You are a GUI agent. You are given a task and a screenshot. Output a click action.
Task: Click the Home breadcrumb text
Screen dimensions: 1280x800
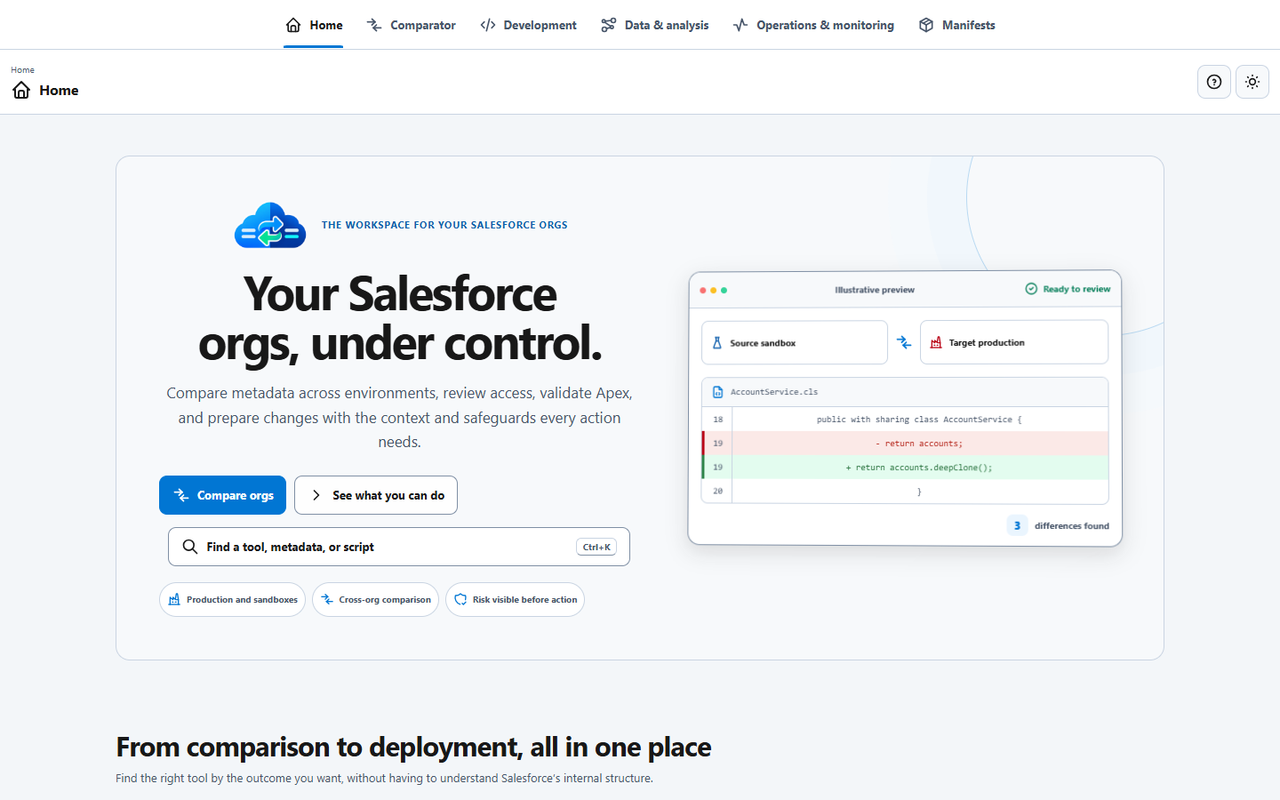click(23, 70)
